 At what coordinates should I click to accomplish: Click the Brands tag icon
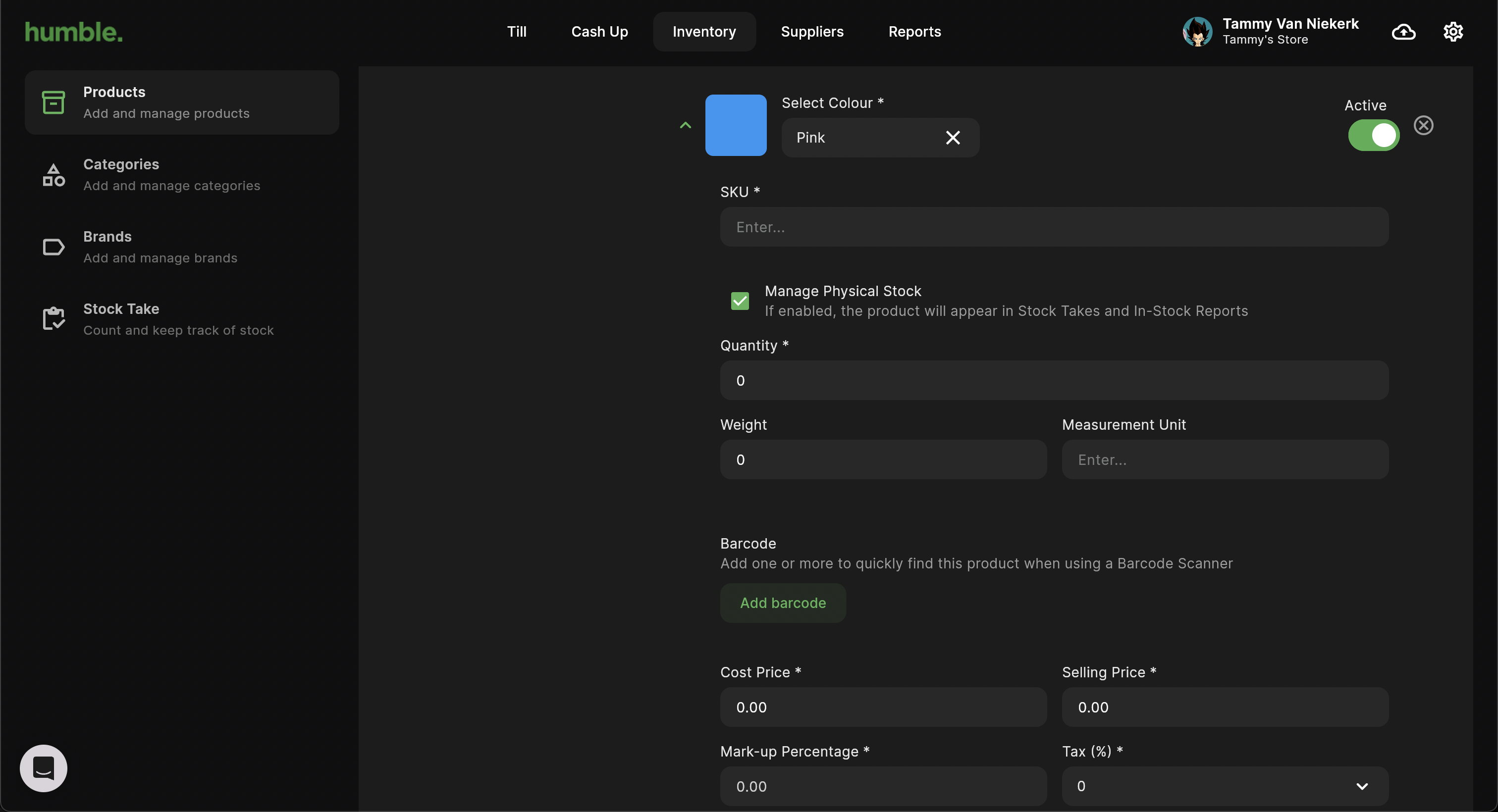[53, 247]
